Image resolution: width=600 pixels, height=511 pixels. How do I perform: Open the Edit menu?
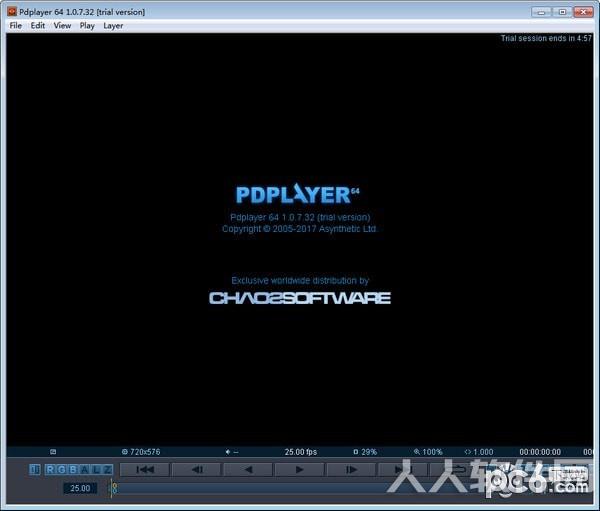[x=38, y=26]
